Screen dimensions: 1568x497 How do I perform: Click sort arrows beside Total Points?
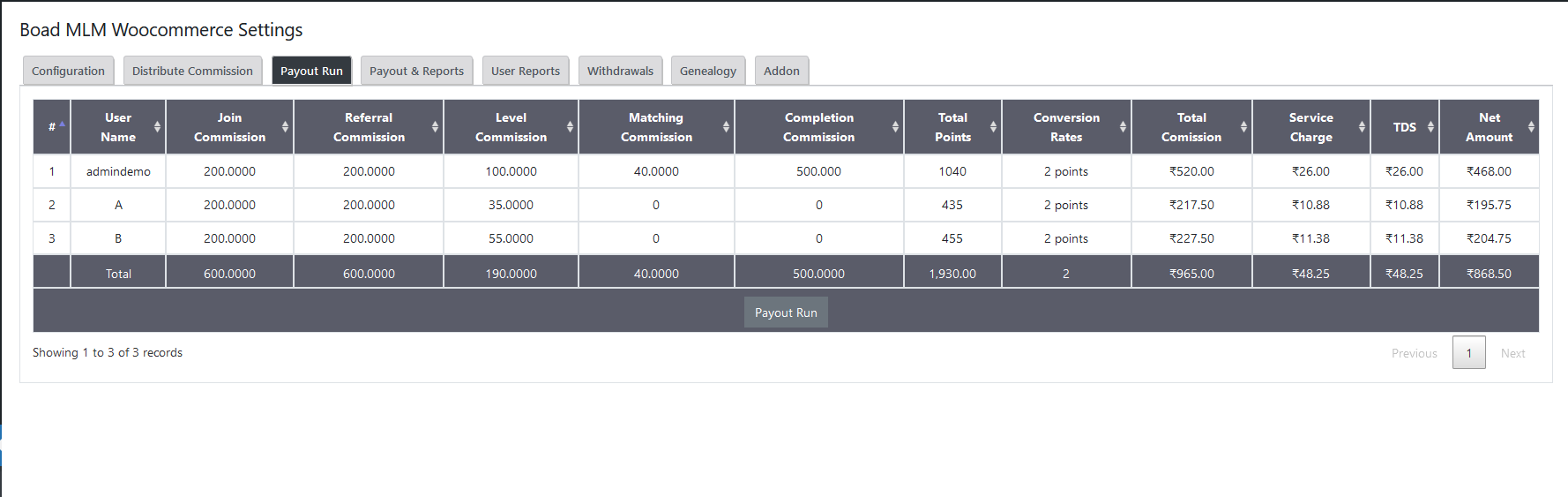tap(993, 127)
